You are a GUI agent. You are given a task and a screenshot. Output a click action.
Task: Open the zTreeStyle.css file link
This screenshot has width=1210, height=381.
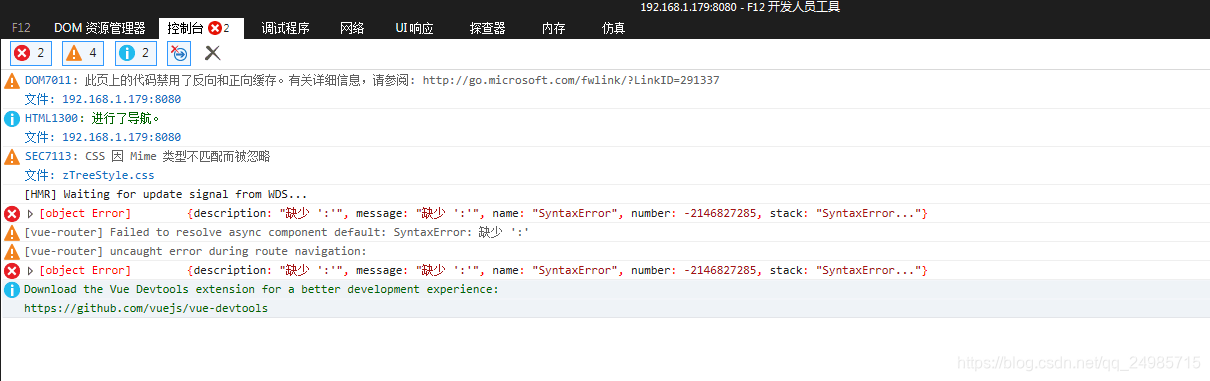(108, 175)
